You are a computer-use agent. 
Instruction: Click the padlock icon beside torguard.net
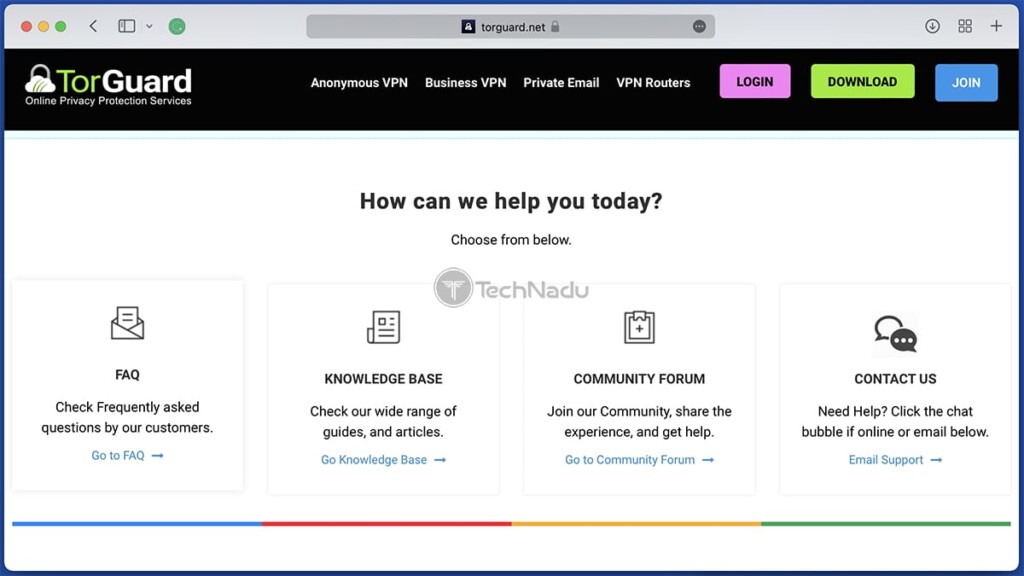[555, 27]
